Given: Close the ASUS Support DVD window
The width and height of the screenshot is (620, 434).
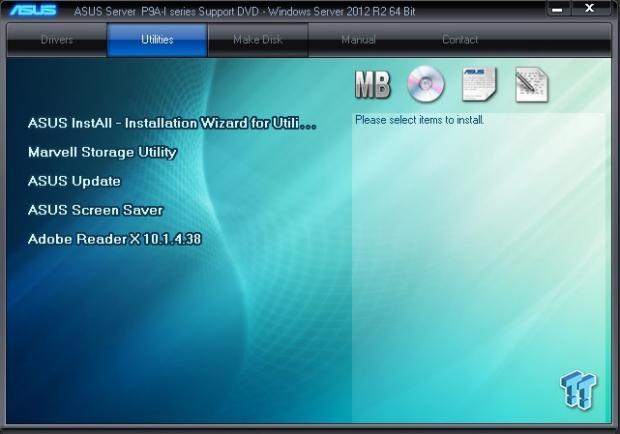Looking at the screenshot, I should coord(589,8).
